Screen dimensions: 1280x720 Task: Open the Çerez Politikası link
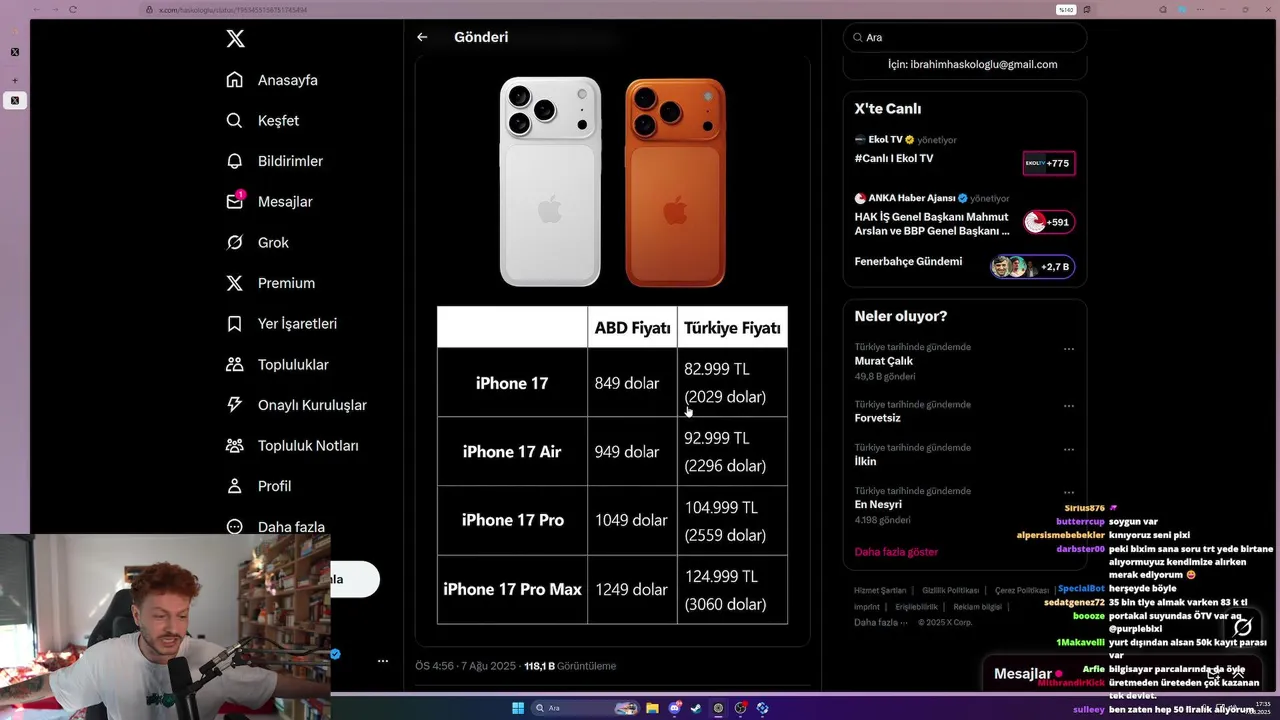pos(1021,591)
